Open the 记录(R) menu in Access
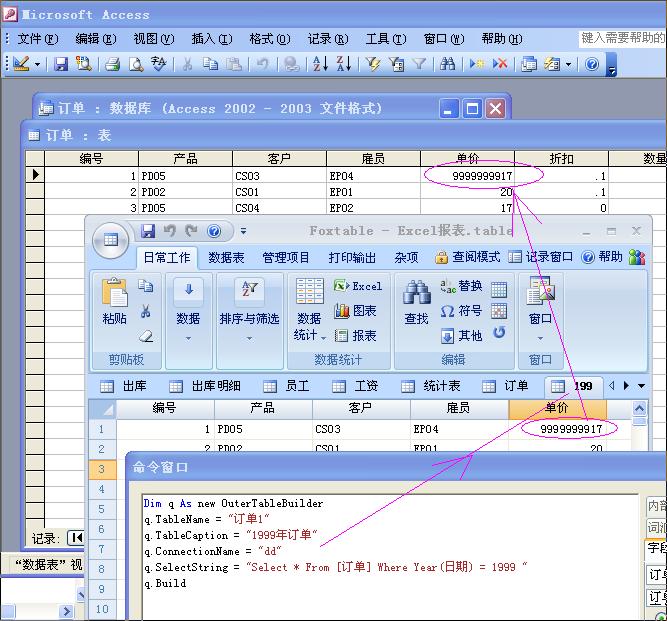The width and height of the screenshot is (667, 621). (x=328, y=39)
